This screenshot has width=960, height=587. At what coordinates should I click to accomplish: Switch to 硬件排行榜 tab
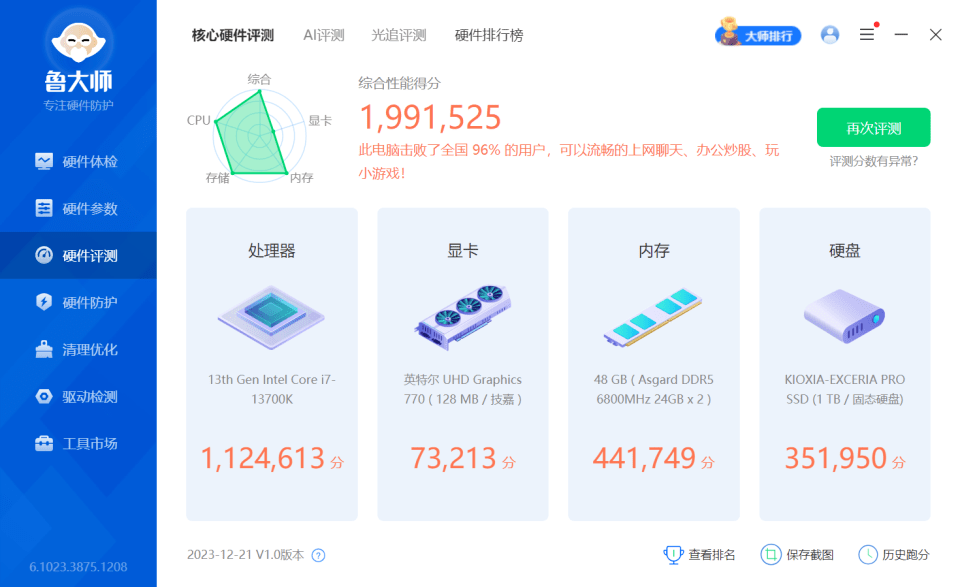[x=489, y=36]
